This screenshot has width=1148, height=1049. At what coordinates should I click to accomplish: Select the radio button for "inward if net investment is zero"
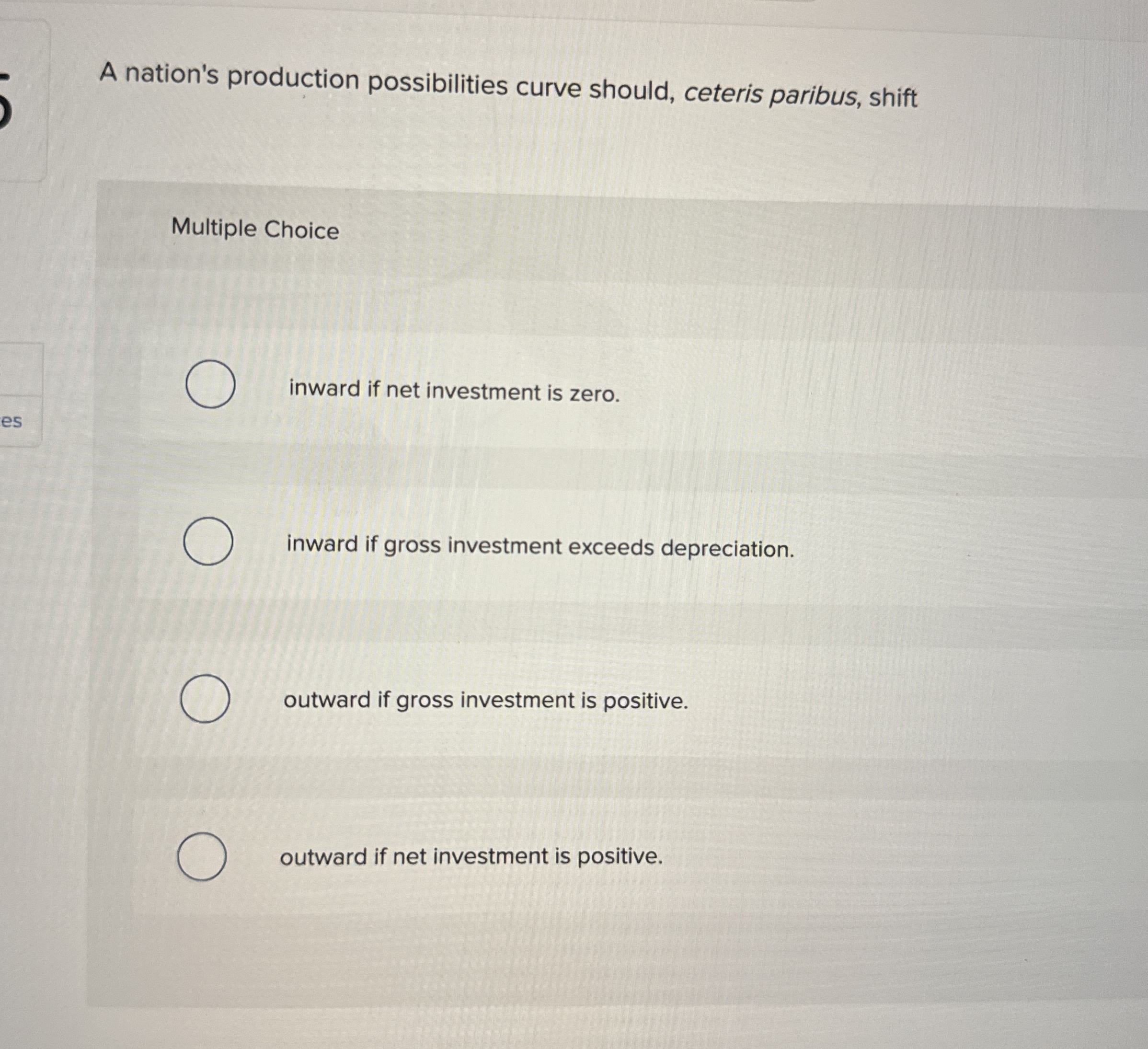pyautogui.click(x=210, y=385)
